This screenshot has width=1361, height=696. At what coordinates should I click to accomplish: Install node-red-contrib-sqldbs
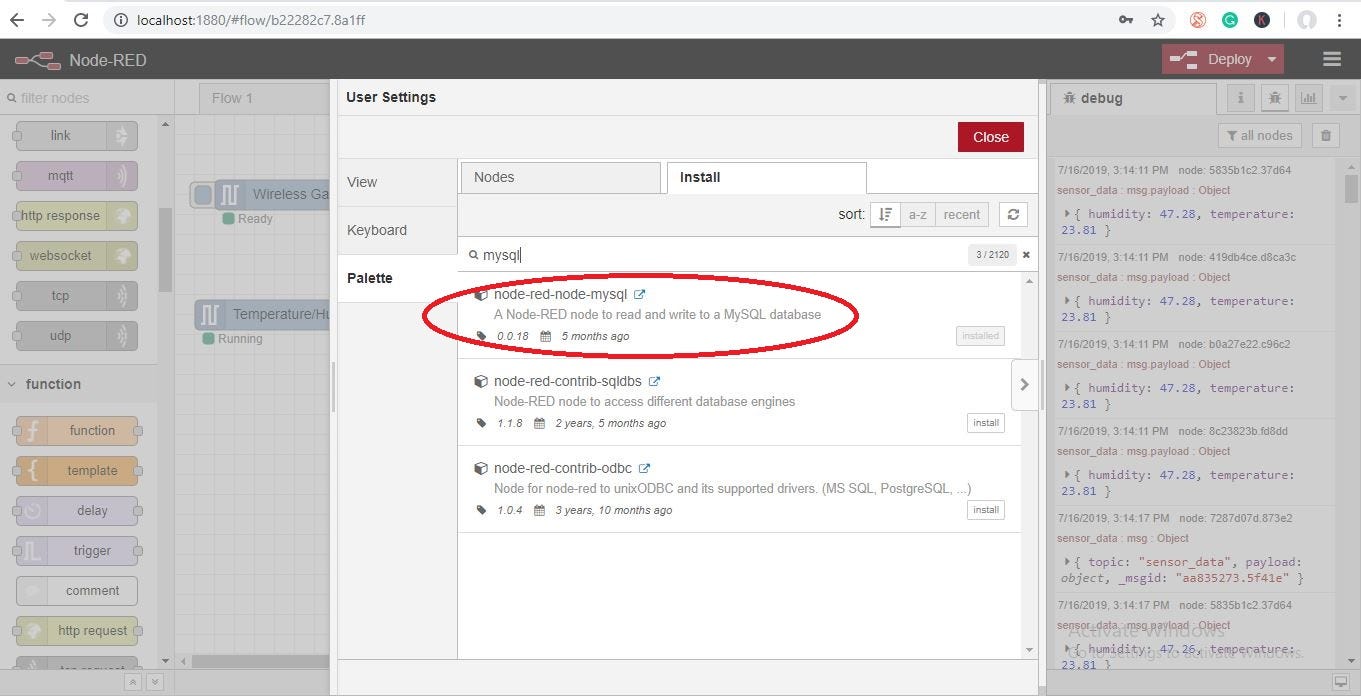[986, 423]
